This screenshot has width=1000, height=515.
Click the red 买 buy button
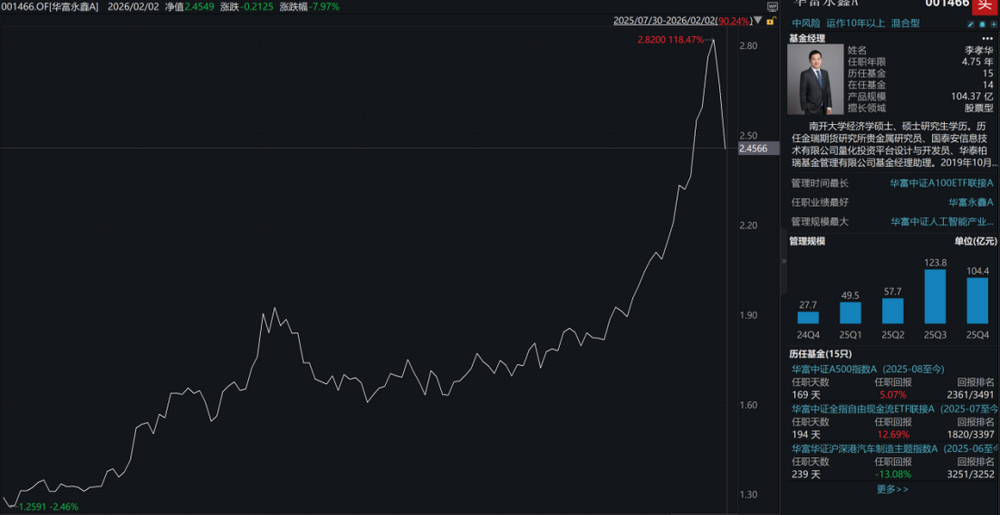[x=987, y=5]
